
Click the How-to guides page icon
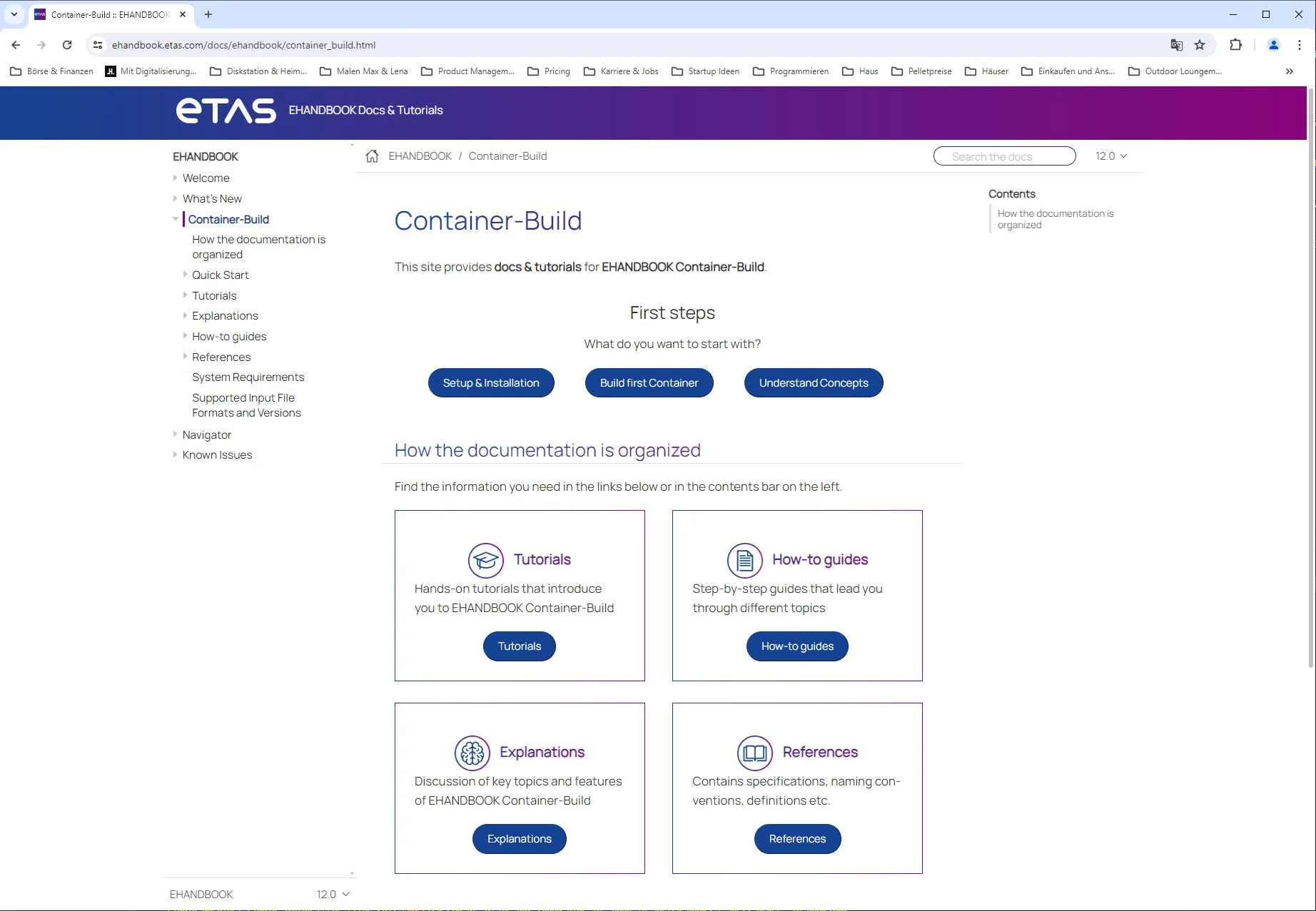tap(743, 559)
